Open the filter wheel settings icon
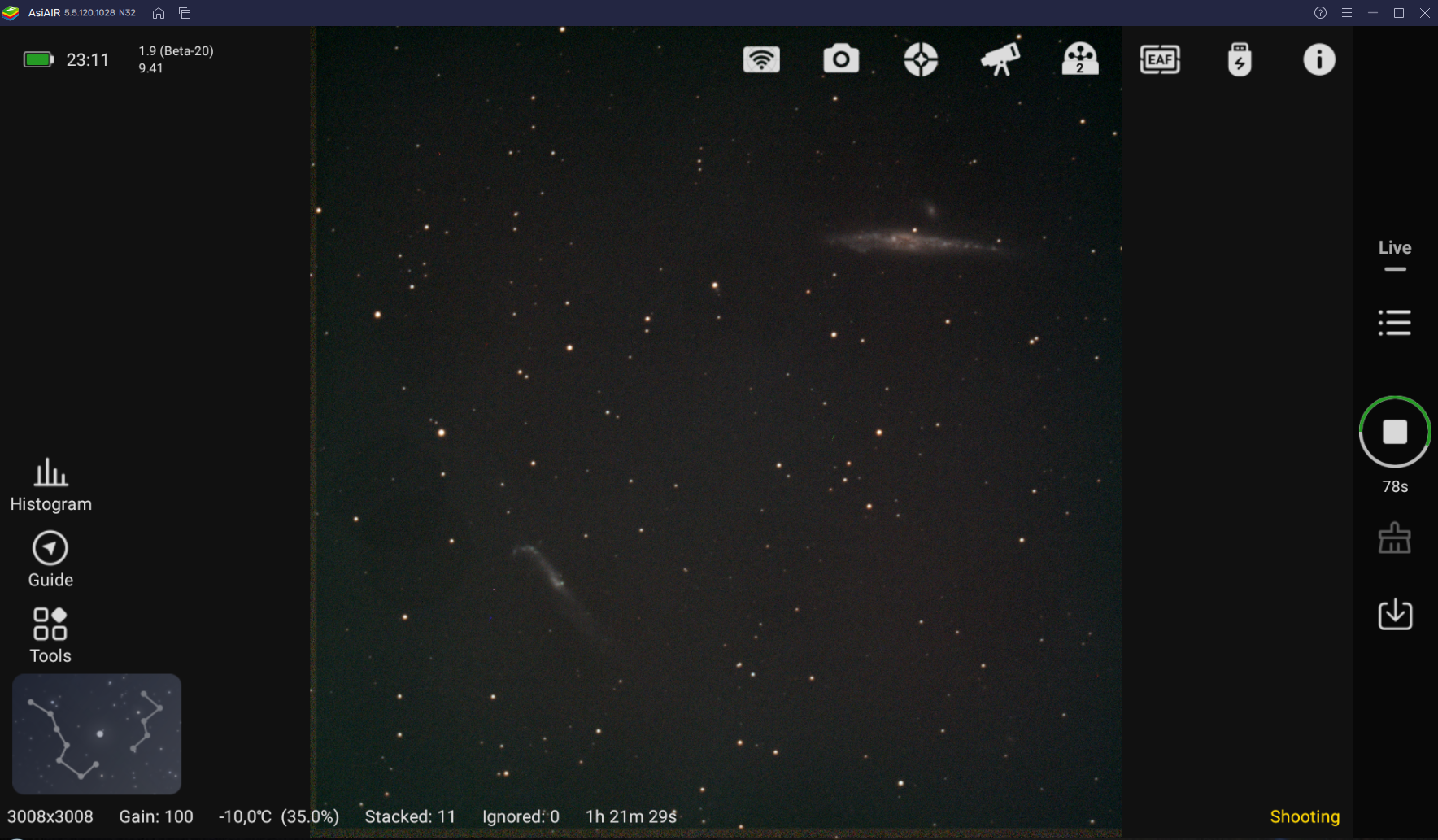Screen dimensions: 1438x840 1080,59
